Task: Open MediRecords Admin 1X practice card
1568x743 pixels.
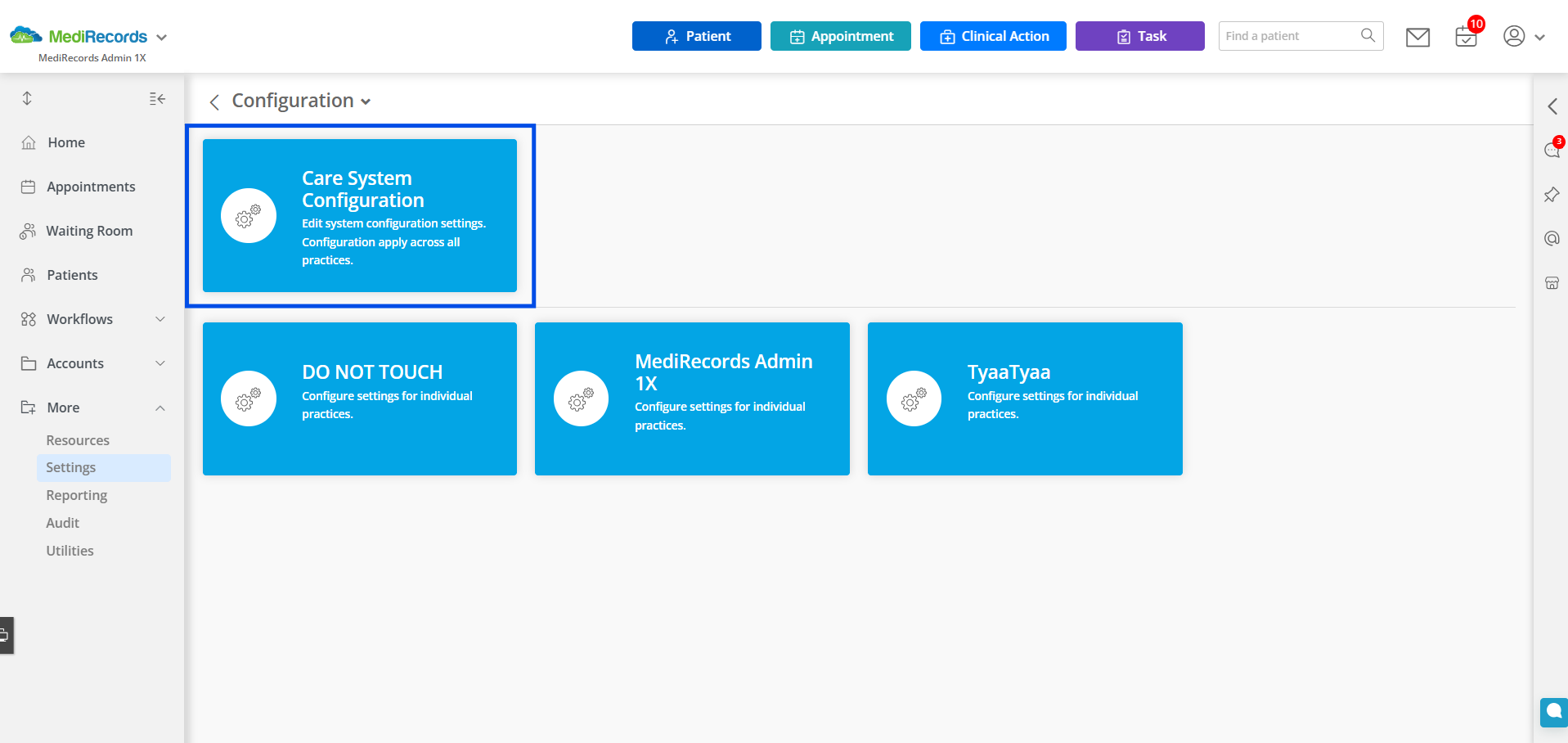Action: click(692, 399)
